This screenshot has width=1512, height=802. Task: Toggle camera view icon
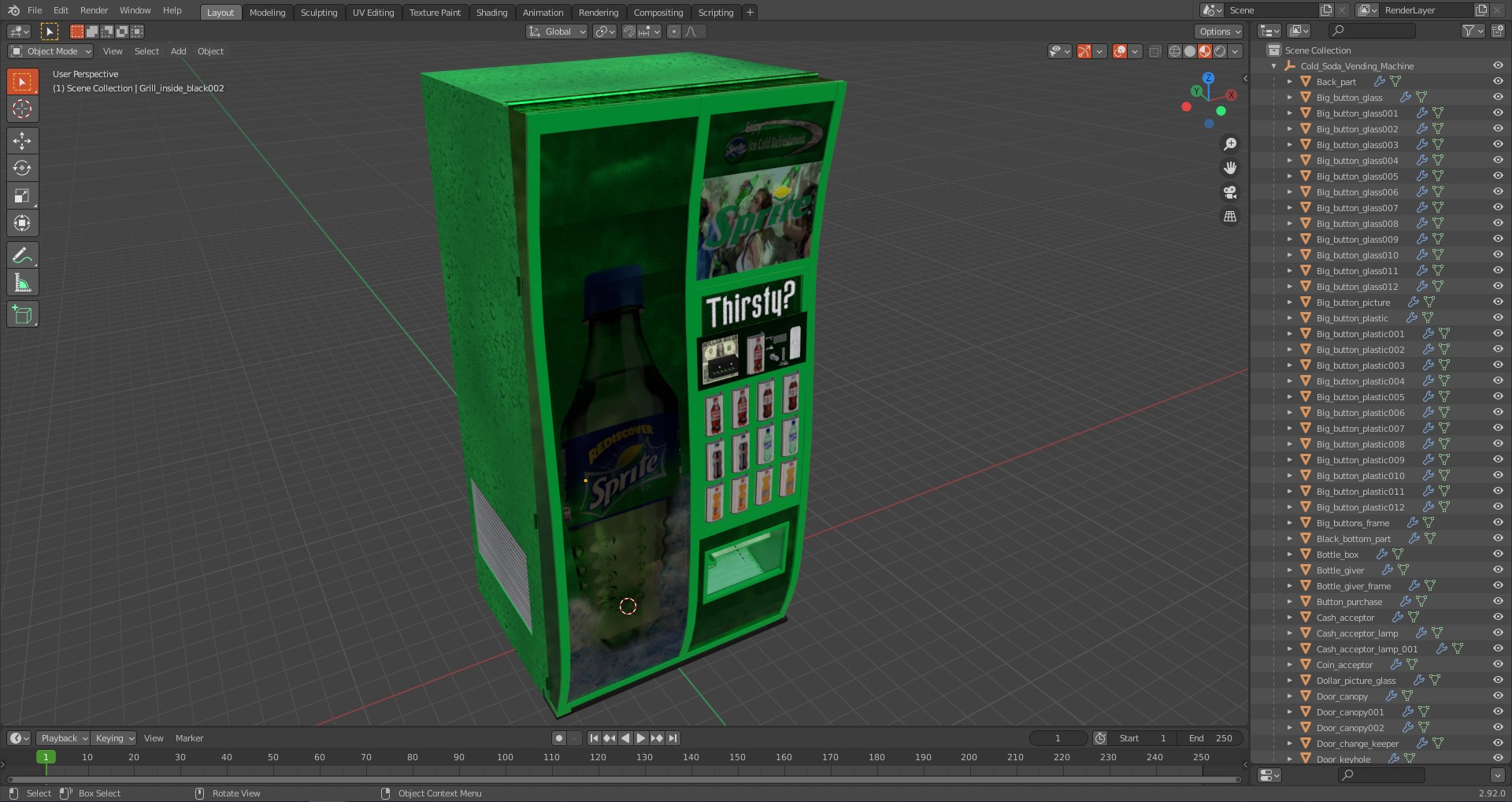[x=1229, y=192]
